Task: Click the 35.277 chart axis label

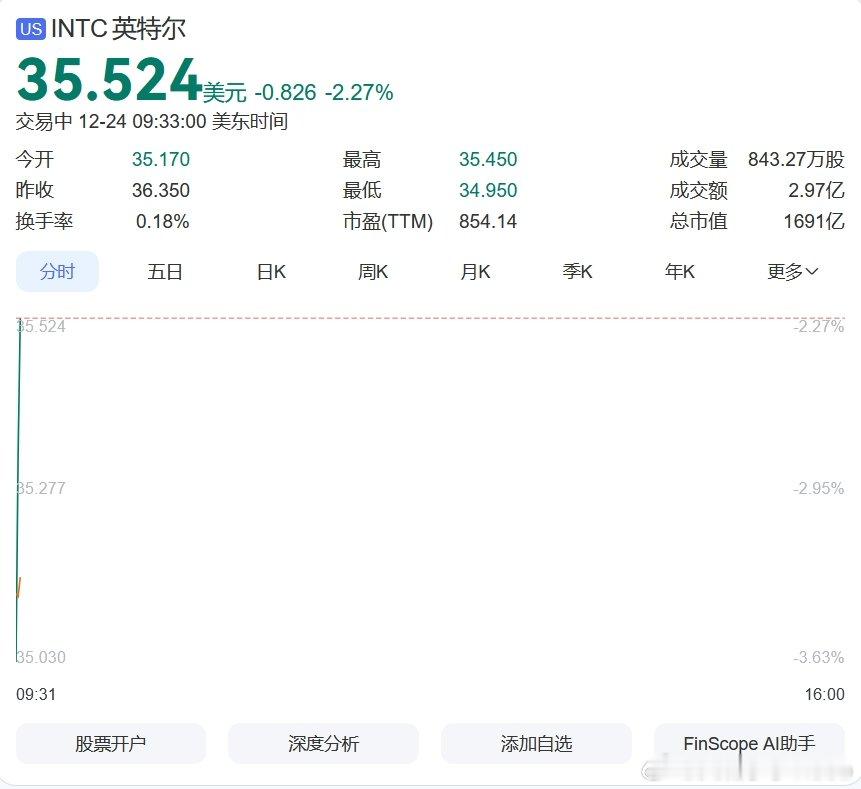Action: click(x=41, y=488)
